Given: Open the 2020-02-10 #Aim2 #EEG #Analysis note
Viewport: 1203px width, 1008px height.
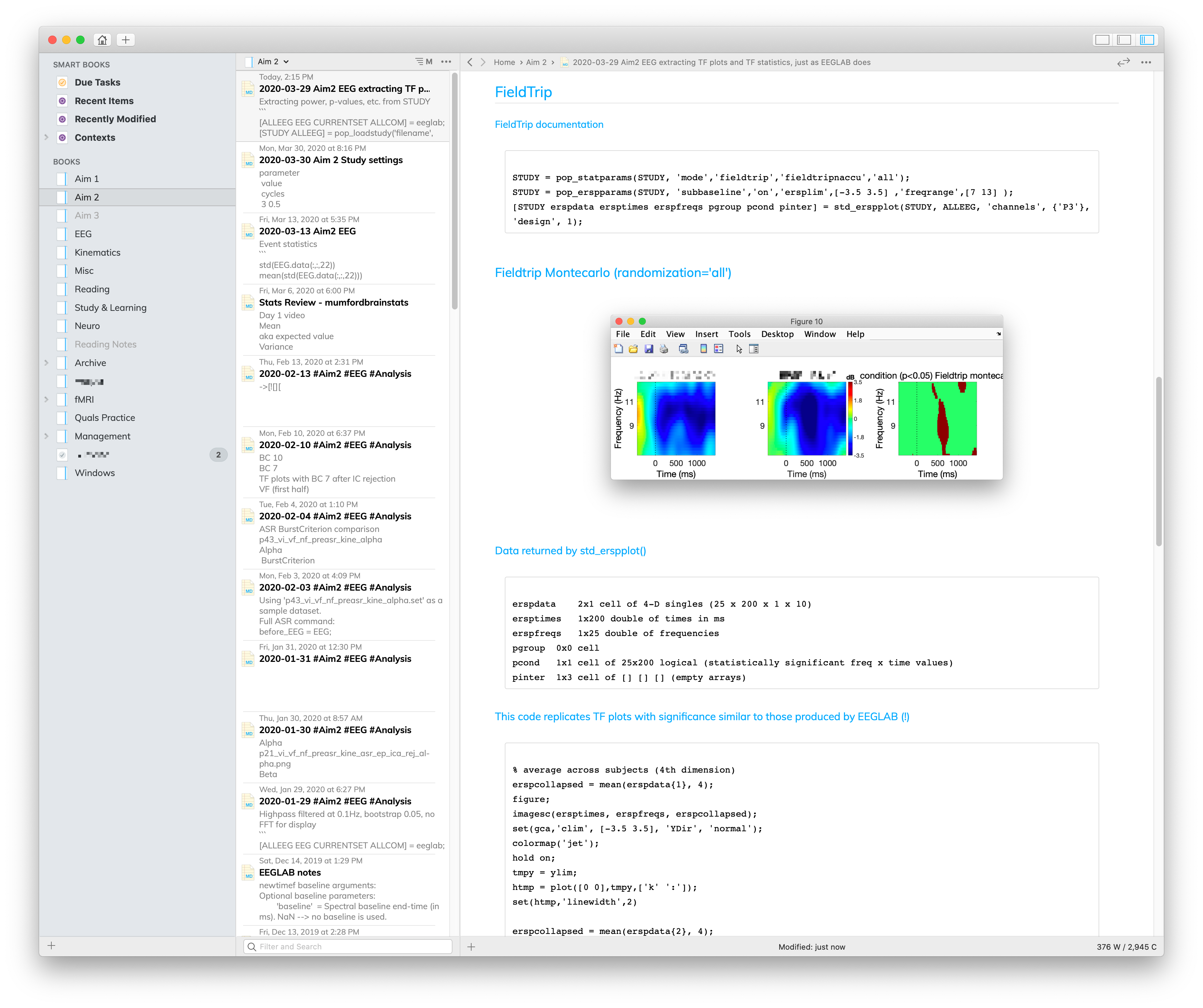Looking at the screenshot, I should pos(343,462).
